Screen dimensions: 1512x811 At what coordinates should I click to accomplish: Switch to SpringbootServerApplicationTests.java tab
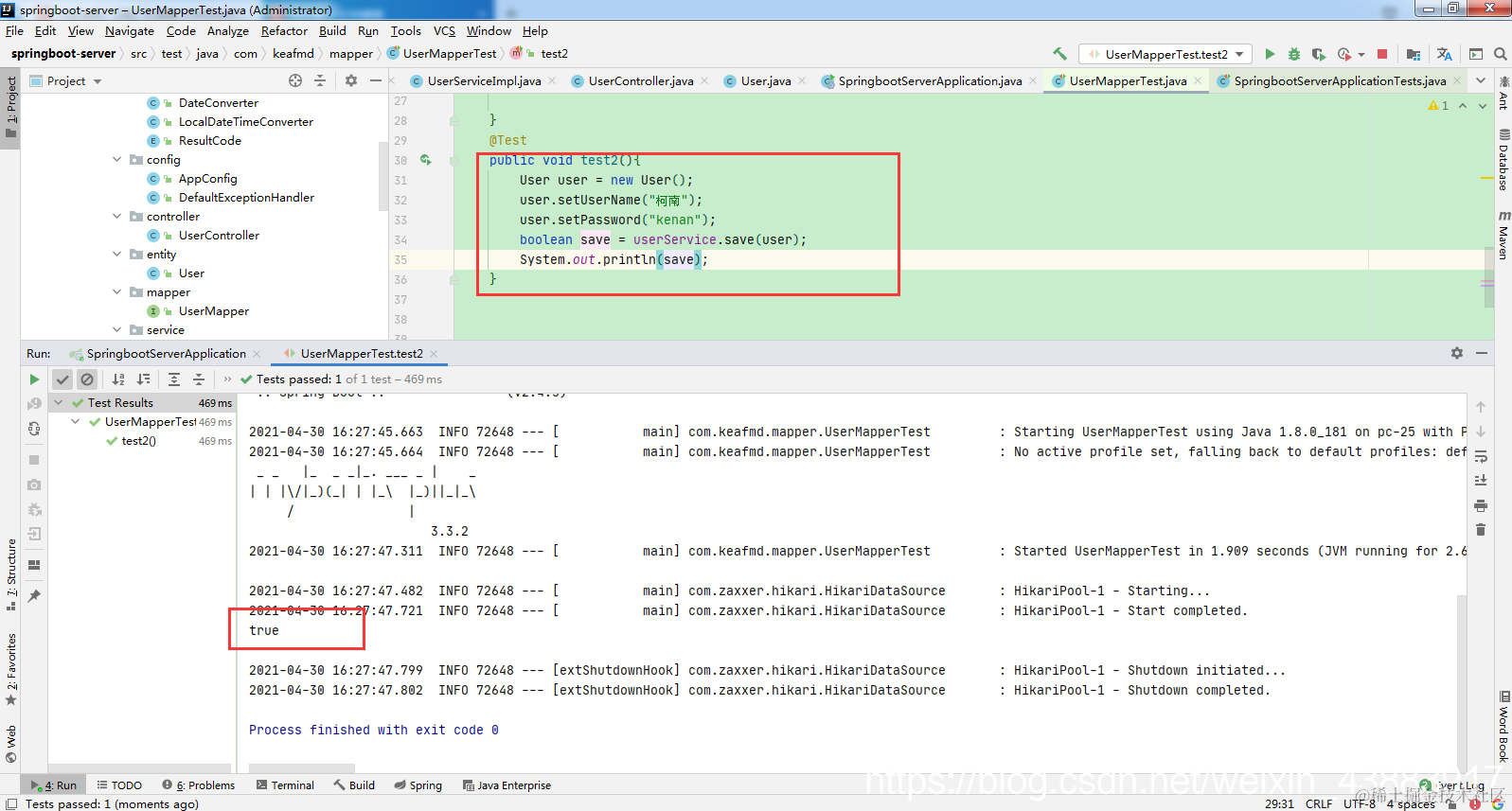[x=1339, y=80]
